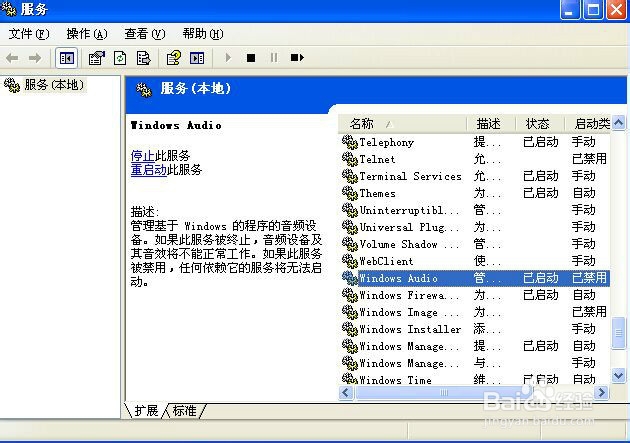Click the gear icon beside Volume Shadow

[x=350, y=244]
